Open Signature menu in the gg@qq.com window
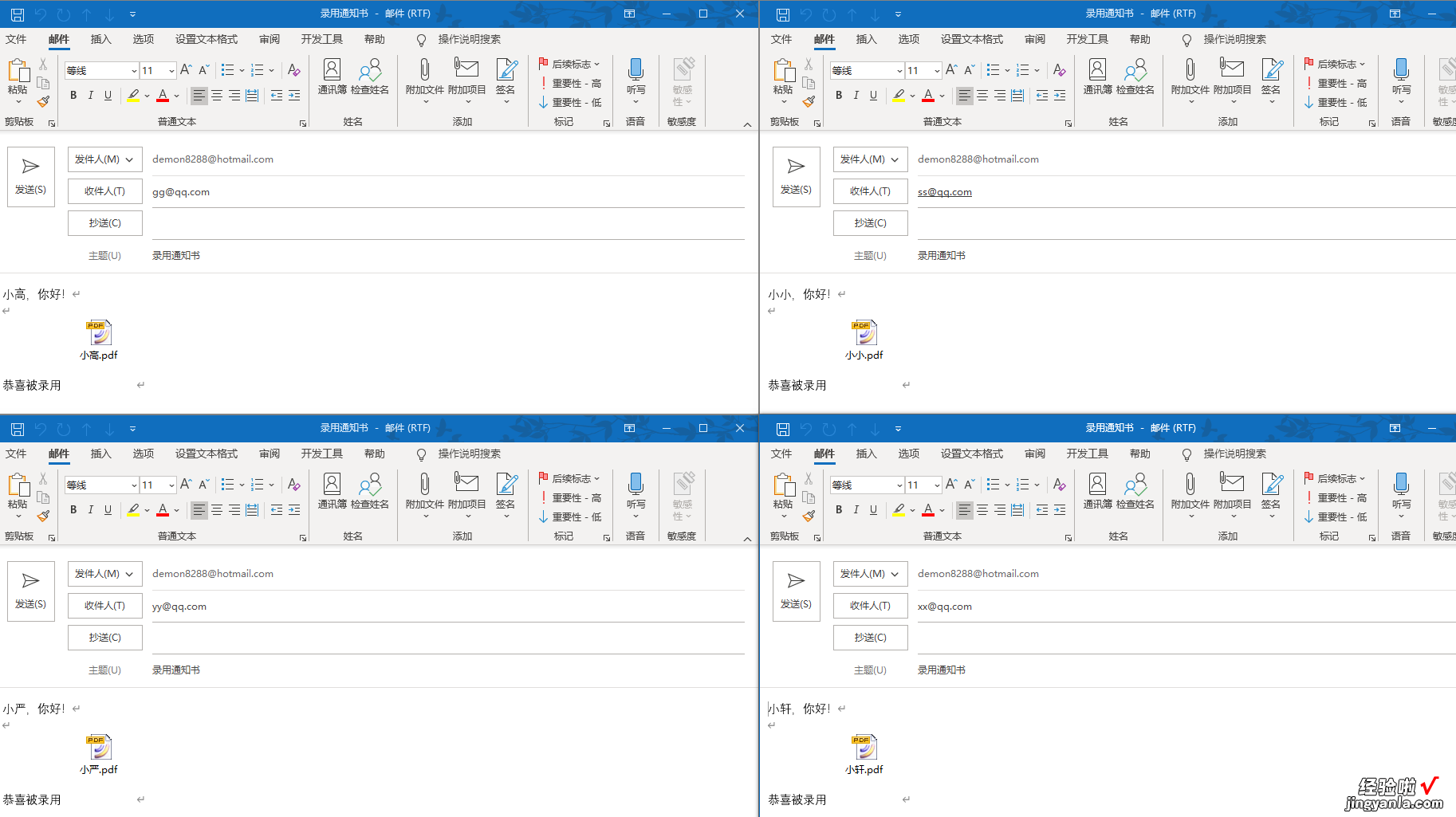 (506, 80)
